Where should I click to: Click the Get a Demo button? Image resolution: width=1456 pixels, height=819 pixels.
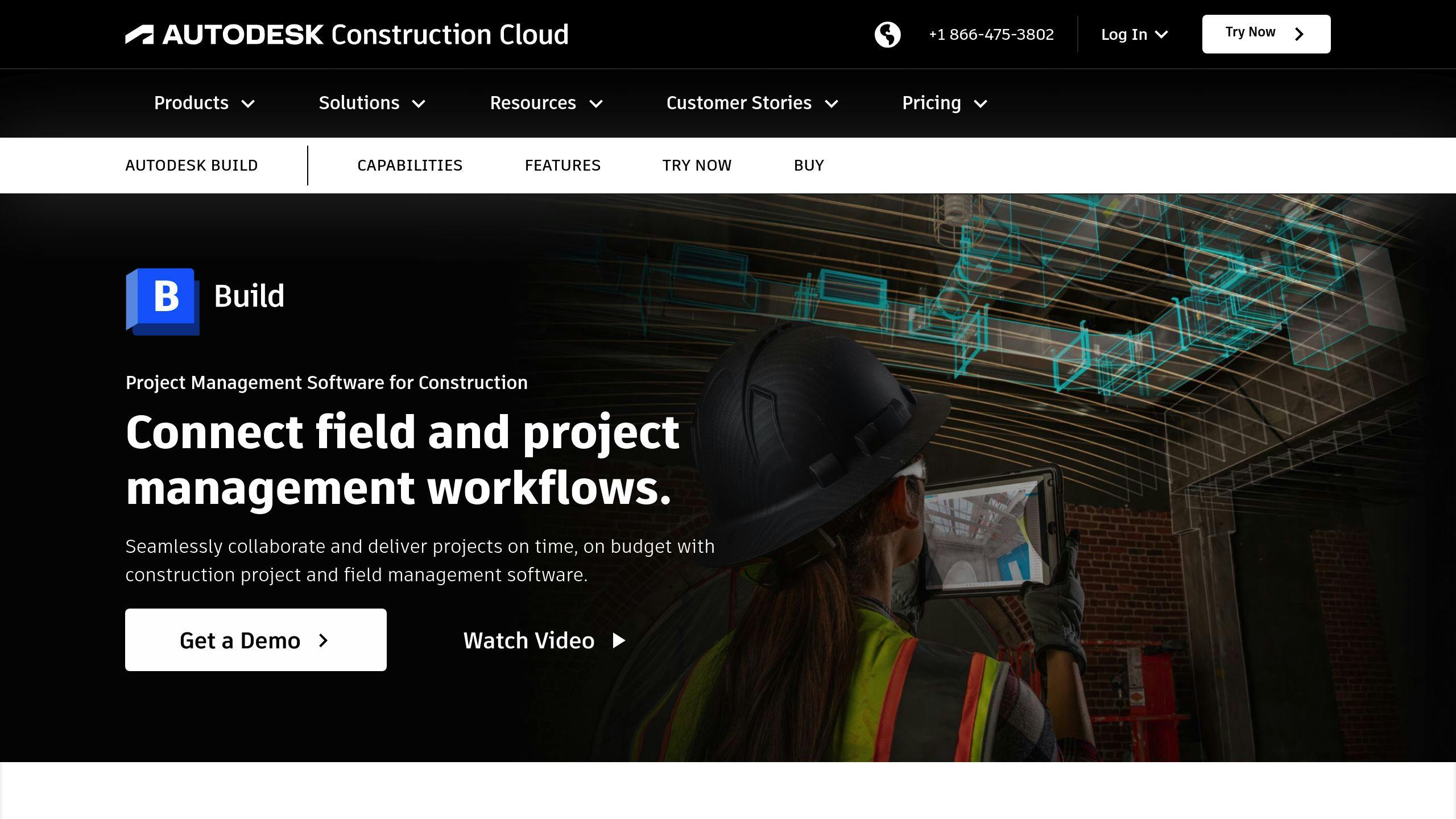[255, 640]
